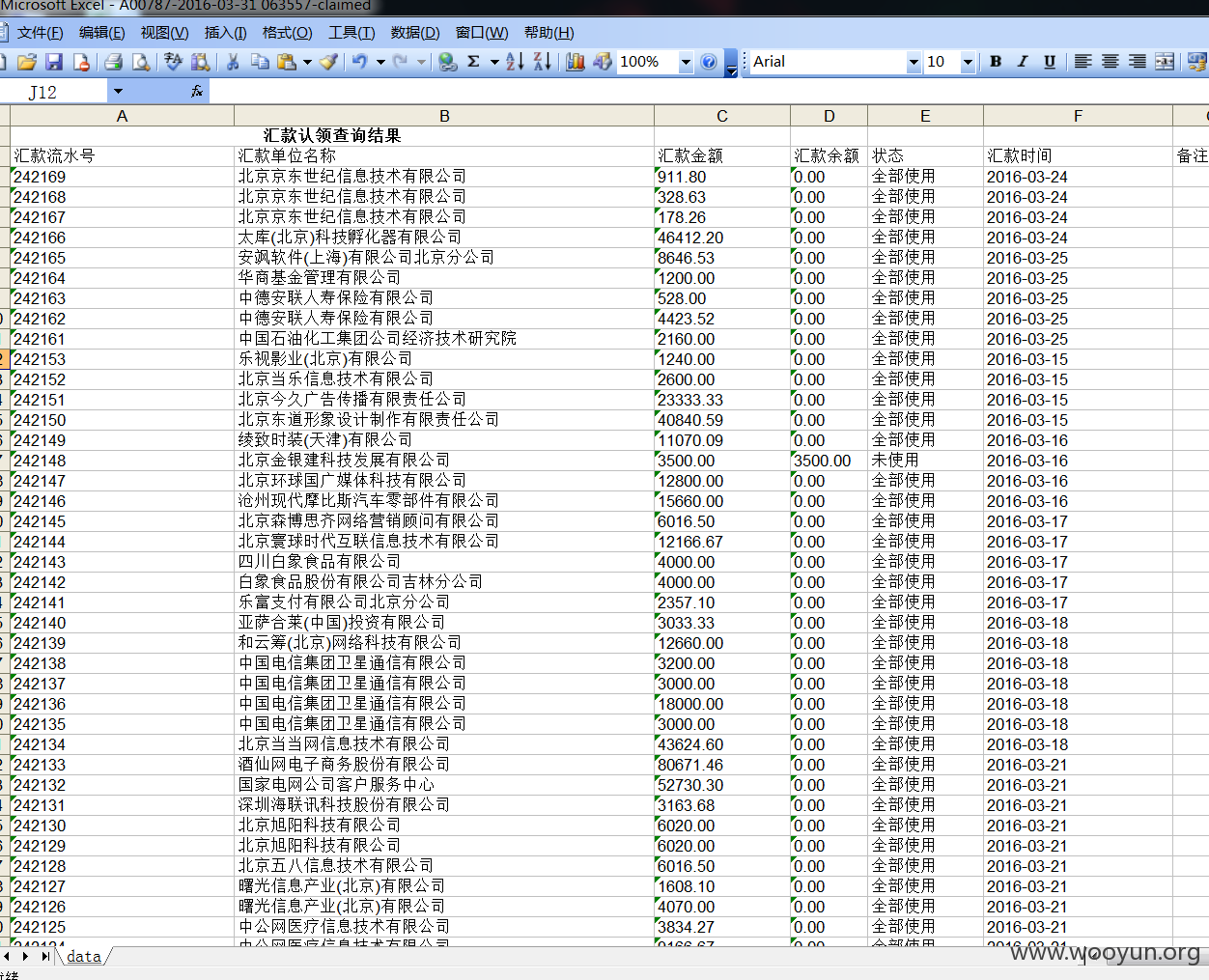The image size is (1209, 980).
Task: Print the sheet with the printer icon
Action: [113, 62]
